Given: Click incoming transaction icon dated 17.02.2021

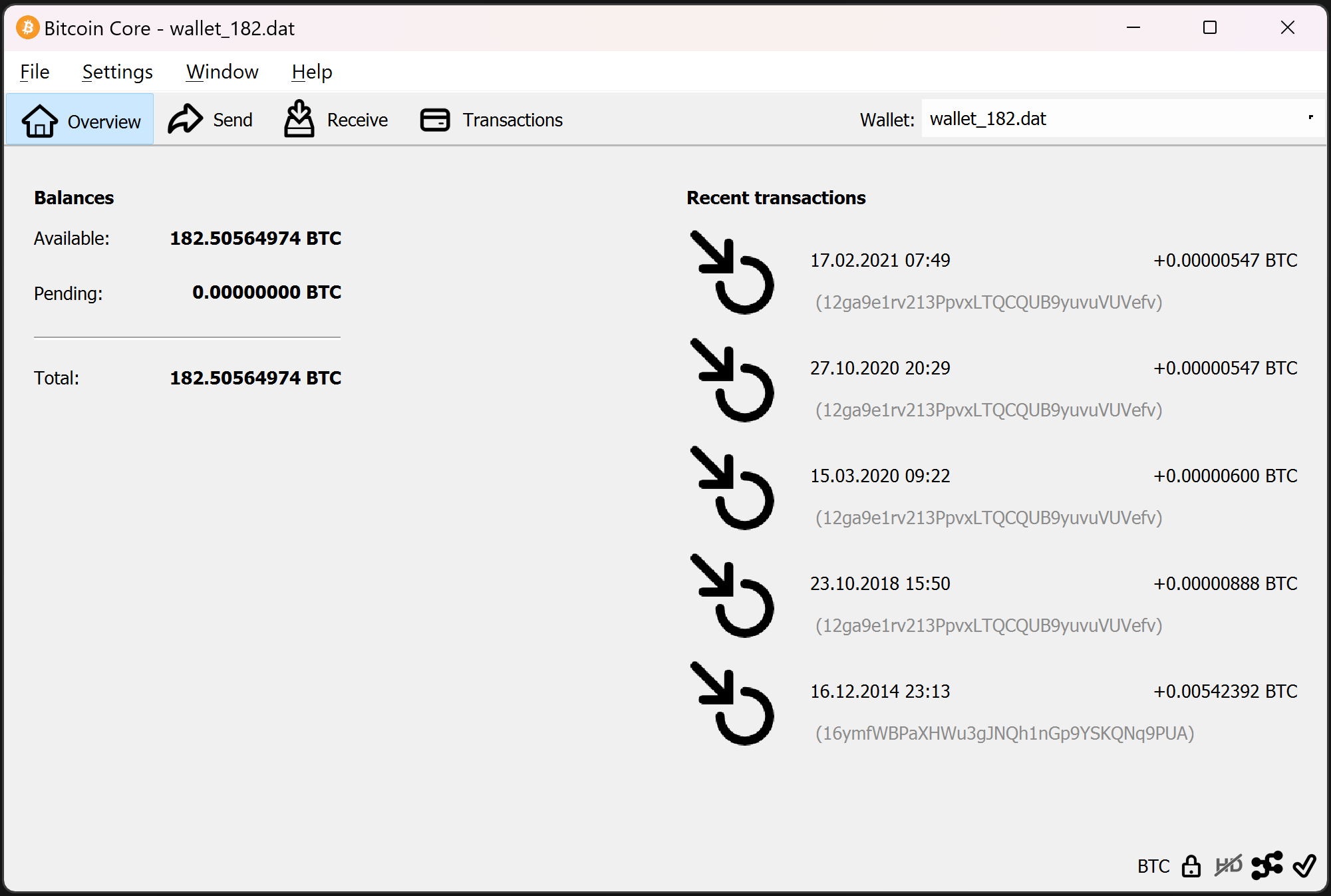Looking at the screenshot, I should pos(732,273).
